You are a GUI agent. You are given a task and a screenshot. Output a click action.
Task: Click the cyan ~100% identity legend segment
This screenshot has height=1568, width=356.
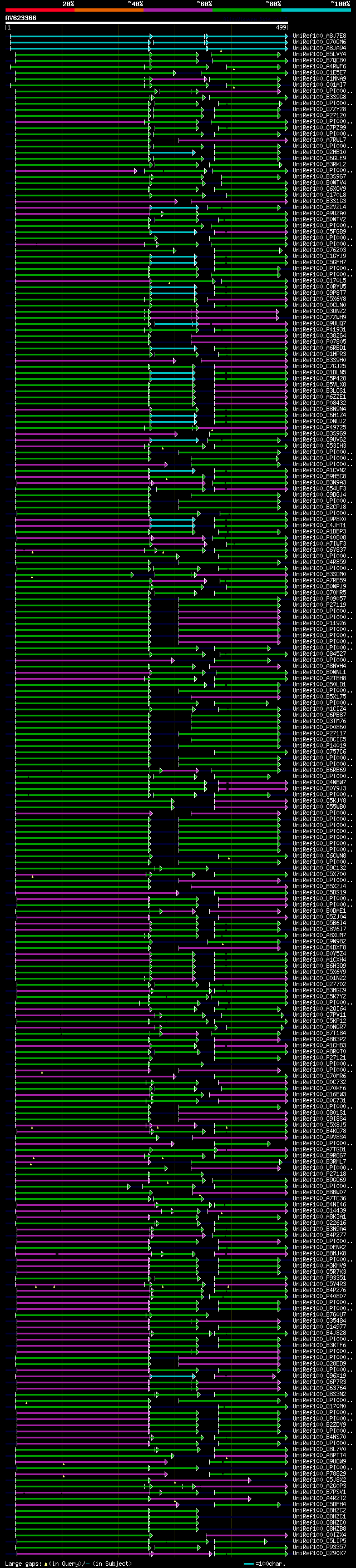(317, 10)
